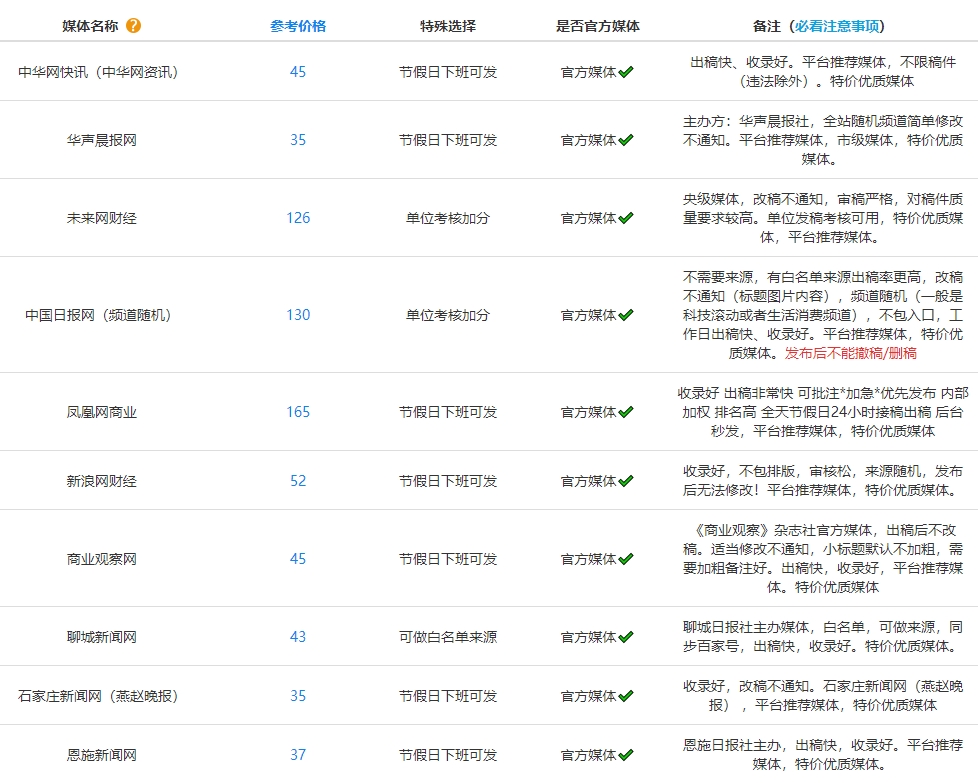The height and width of the screenshot is (783, 978).
Task: Click the green checkmark for 华声晨报网
Action: pos(626,140)
